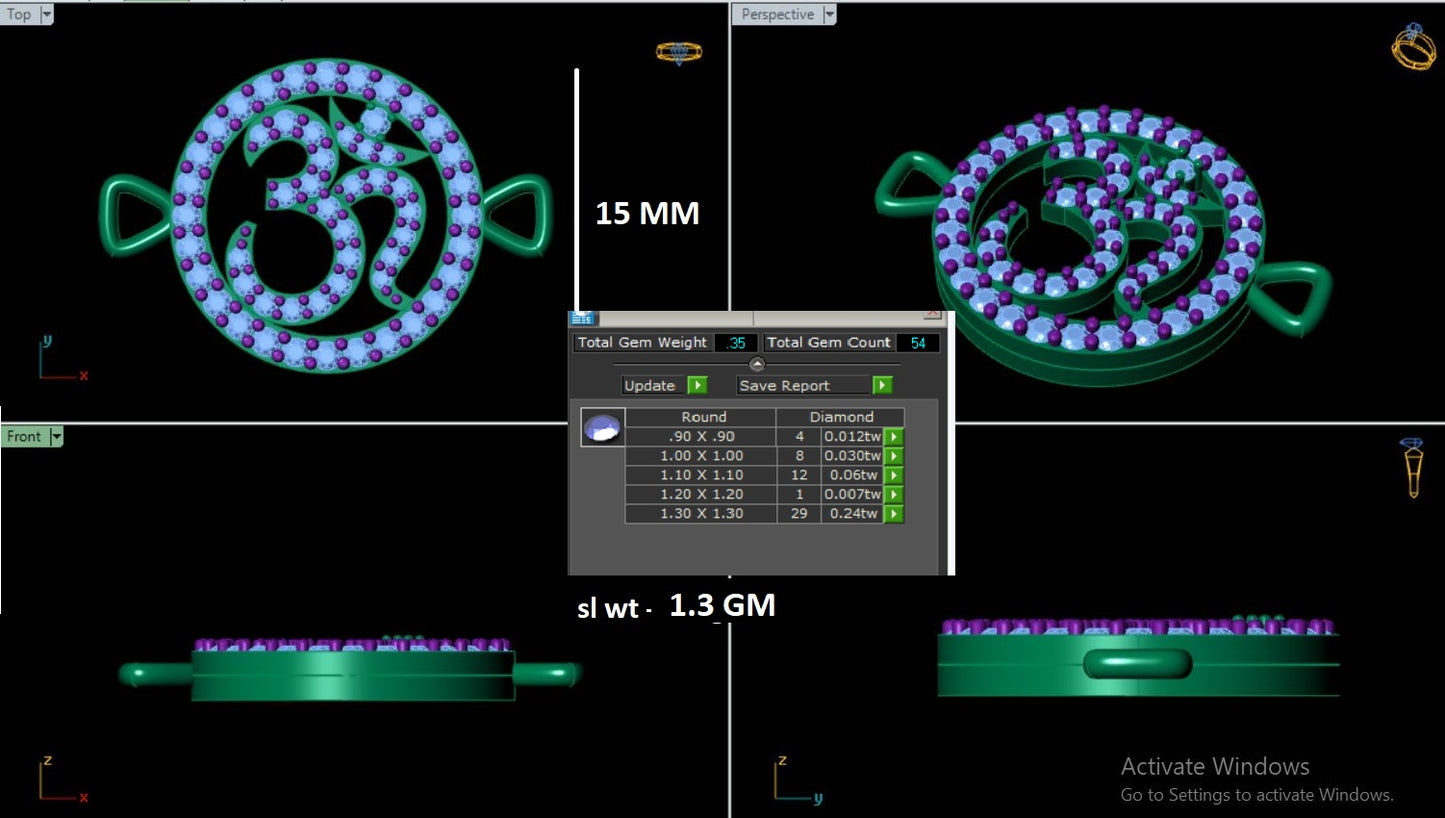
Task: Click the Total Gem Weight label
Action: tap(643, 342)
